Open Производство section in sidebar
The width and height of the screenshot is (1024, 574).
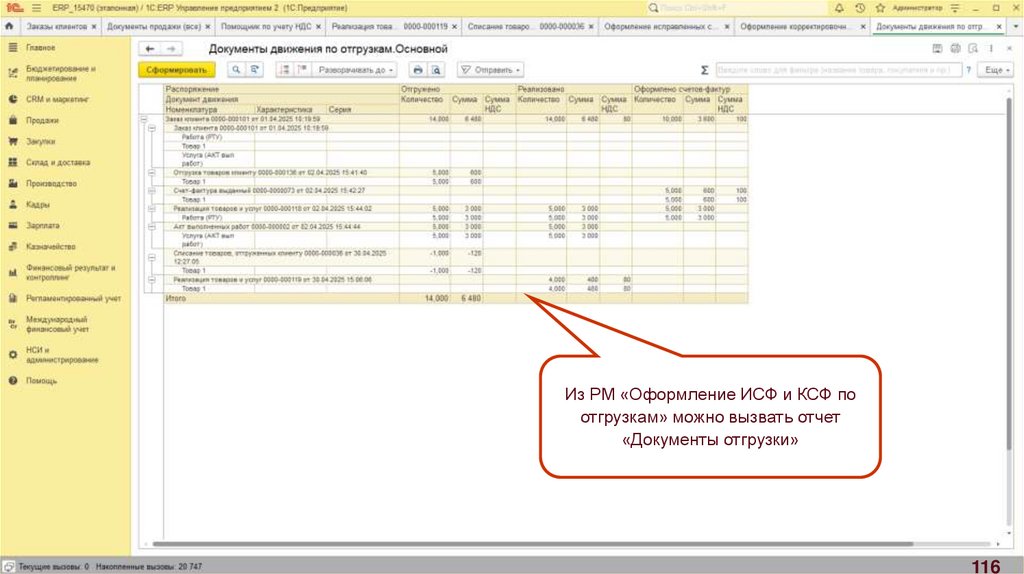51,183
